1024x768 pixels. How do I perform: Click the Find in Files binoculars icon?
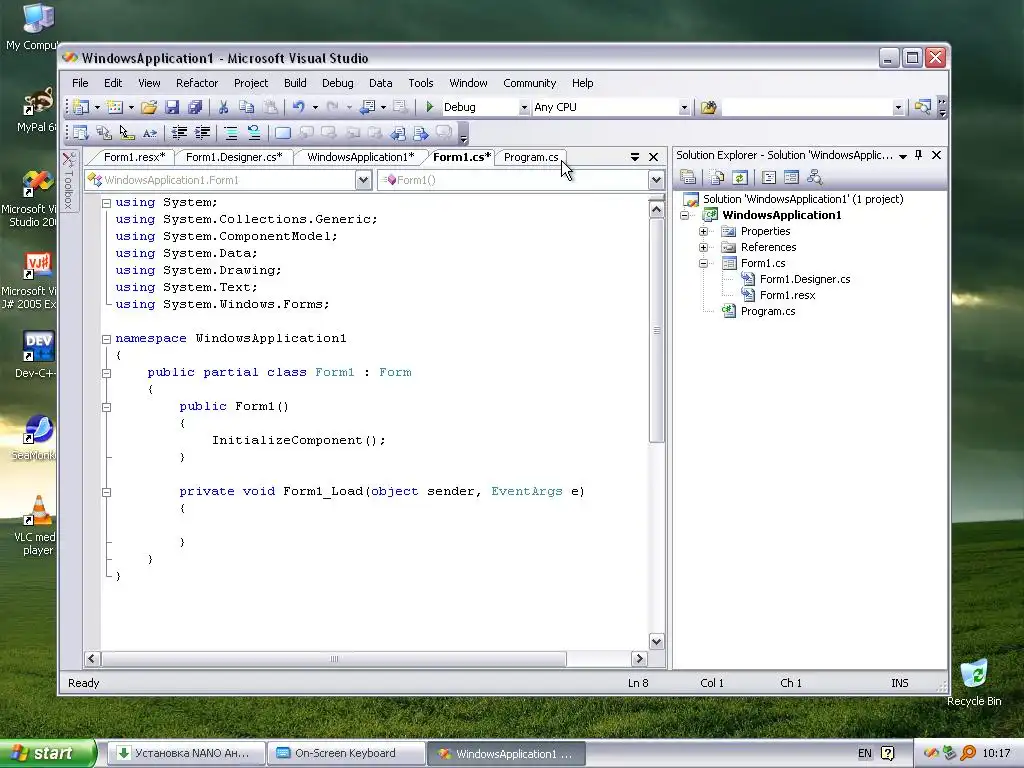pyautogui.click(x=709, y=107)
